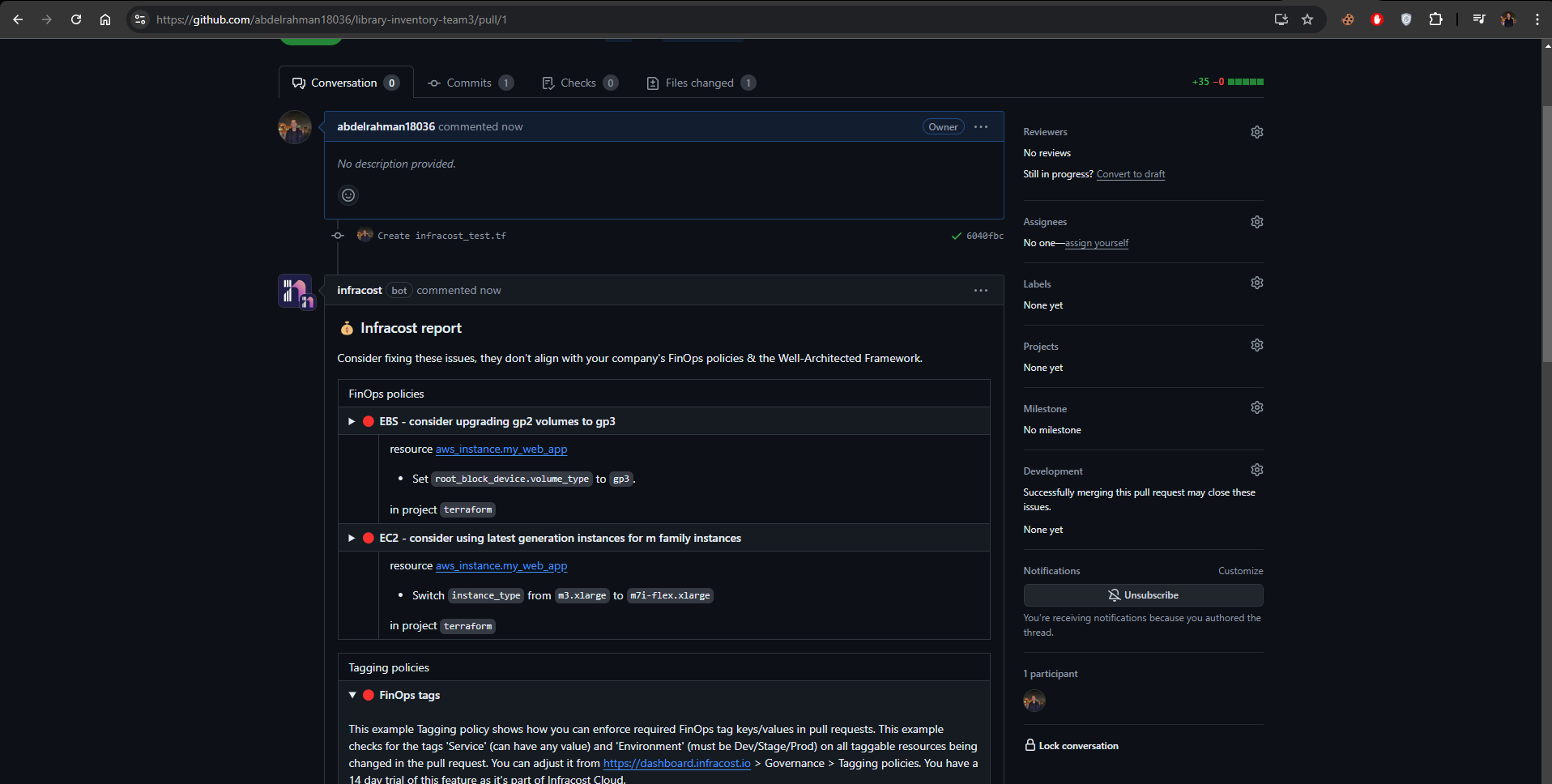
Task: Open the participant's avatar
Action: (x=1034, y=701)
